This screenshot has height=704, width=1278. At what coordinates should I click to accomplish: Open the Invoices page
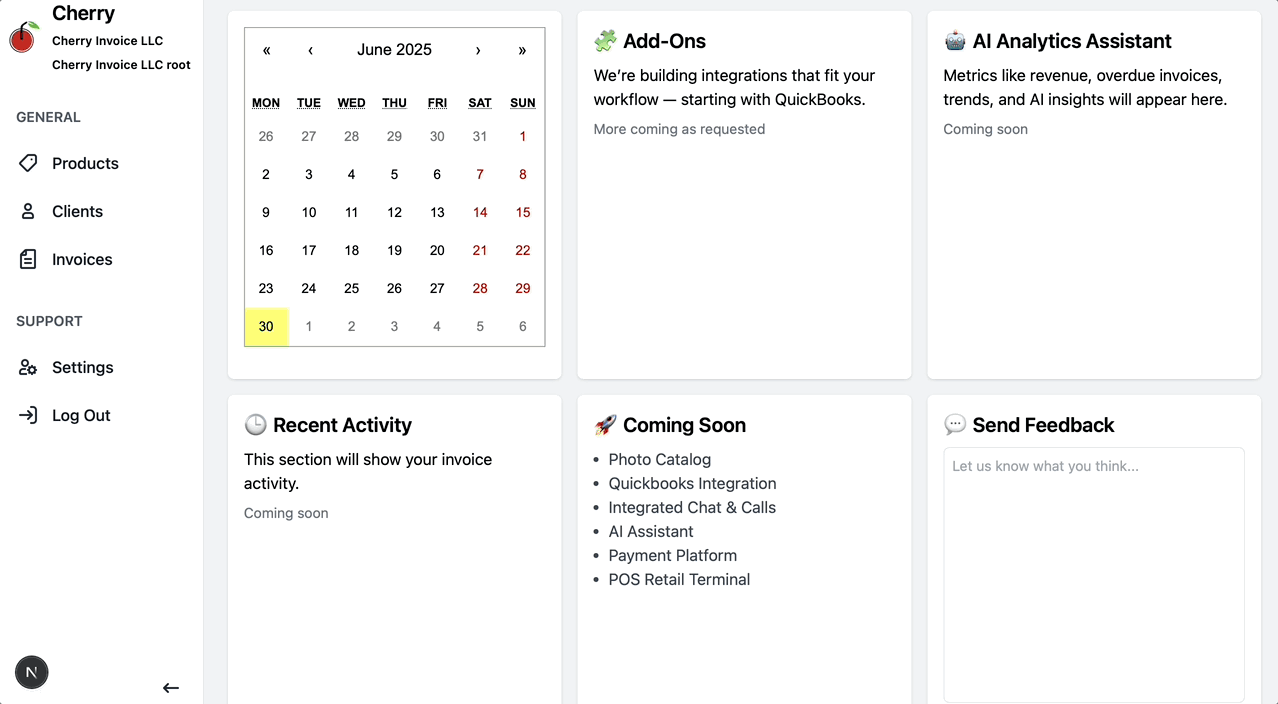pos(101,259)
